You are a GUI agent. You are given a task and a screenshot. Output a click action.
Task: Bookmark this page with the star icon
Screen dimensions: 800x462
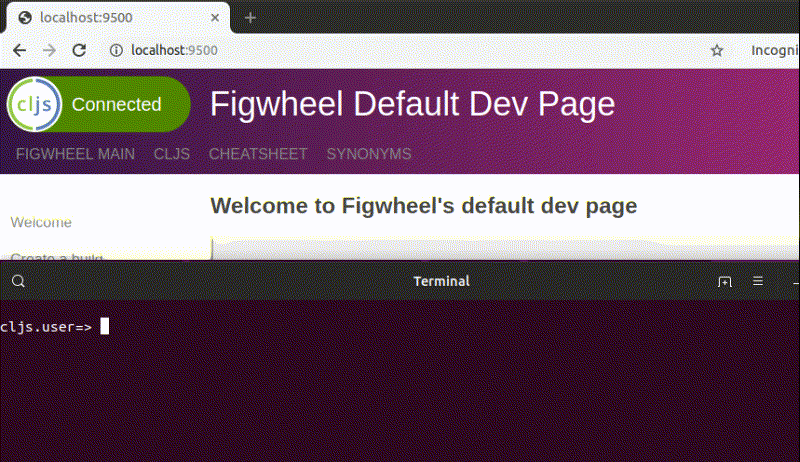pyautogui.click(x=717, y=50)
